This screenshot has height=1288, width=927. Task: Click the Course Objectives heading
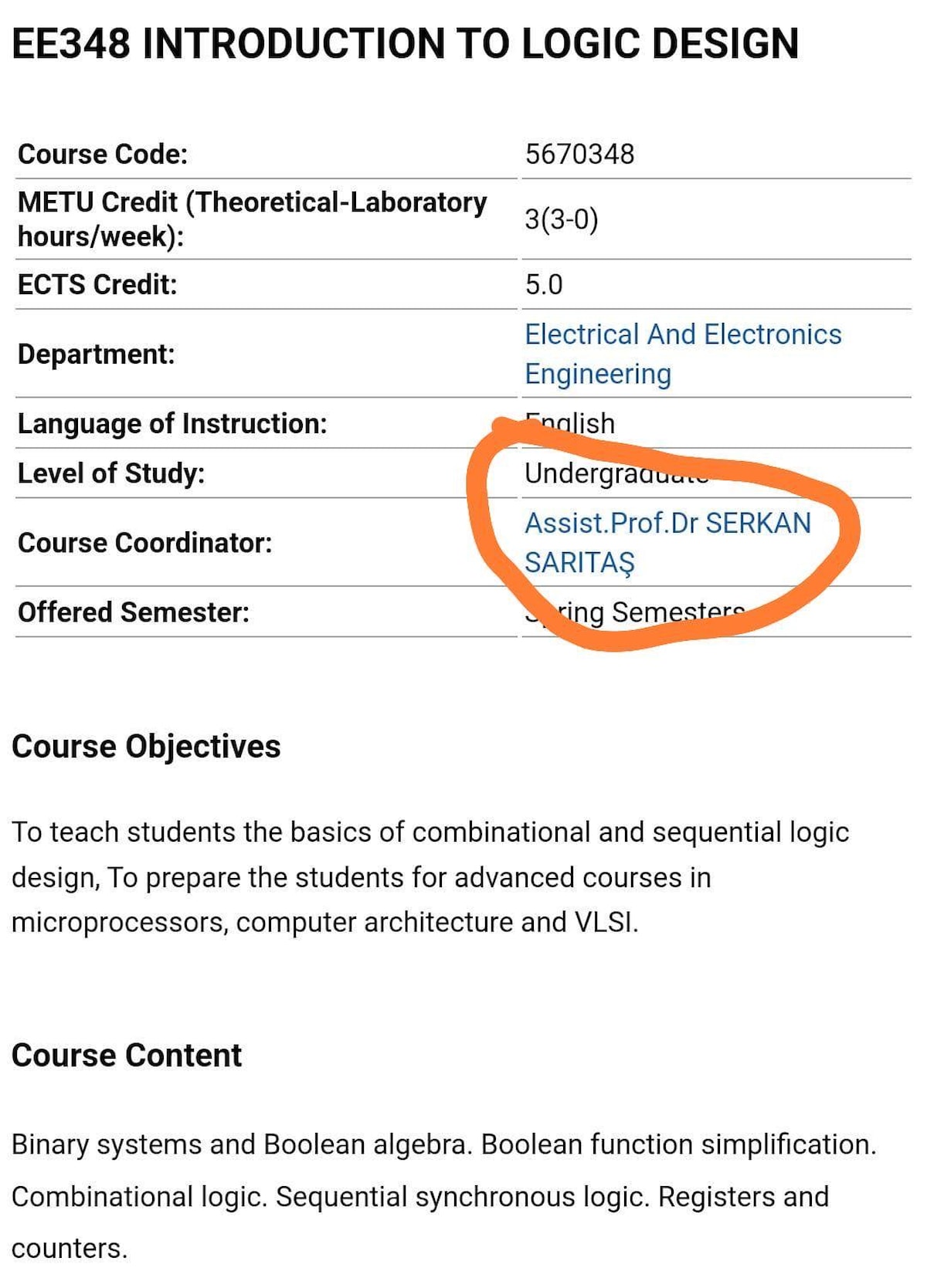pyautogui.click(x=146, y=746)
